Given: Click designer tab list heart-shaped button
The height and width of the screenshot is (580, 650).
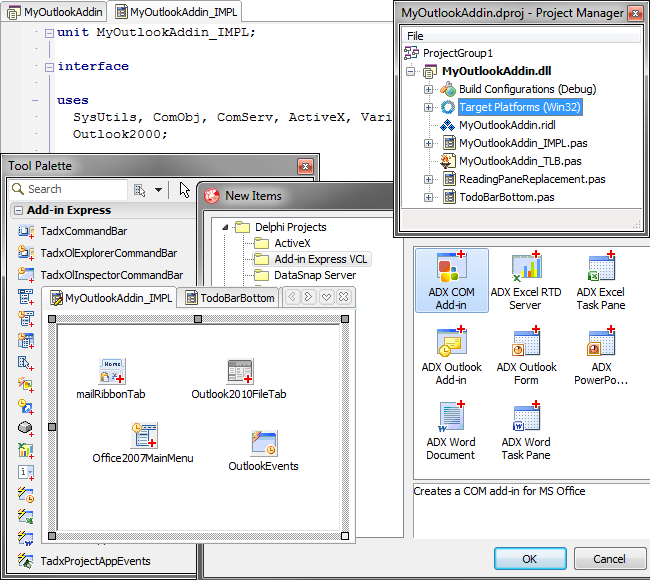Looking at the screenshot, I should tap(326, 297).
